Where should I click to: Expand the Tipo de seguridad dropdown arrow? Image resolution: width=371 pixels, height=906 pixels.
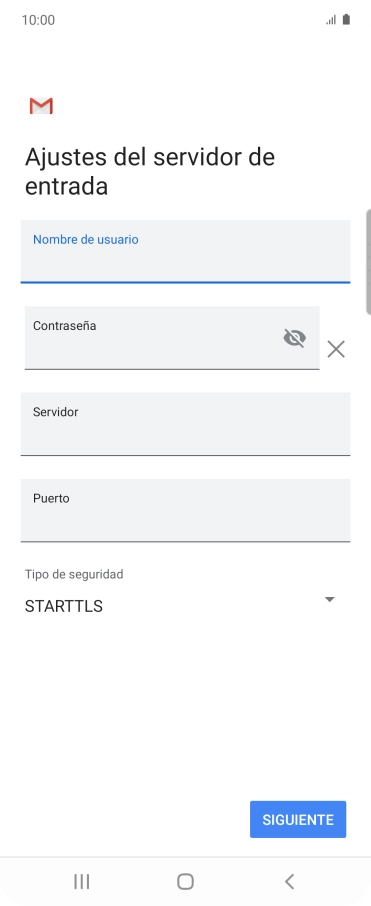(x=329, y=600)
